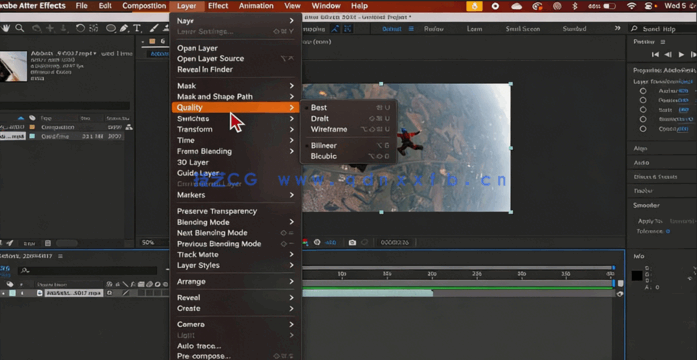Toggle Opacity stopwatch in Properties
The width and height of the screenshot is (697, 360).
[643, 129]
